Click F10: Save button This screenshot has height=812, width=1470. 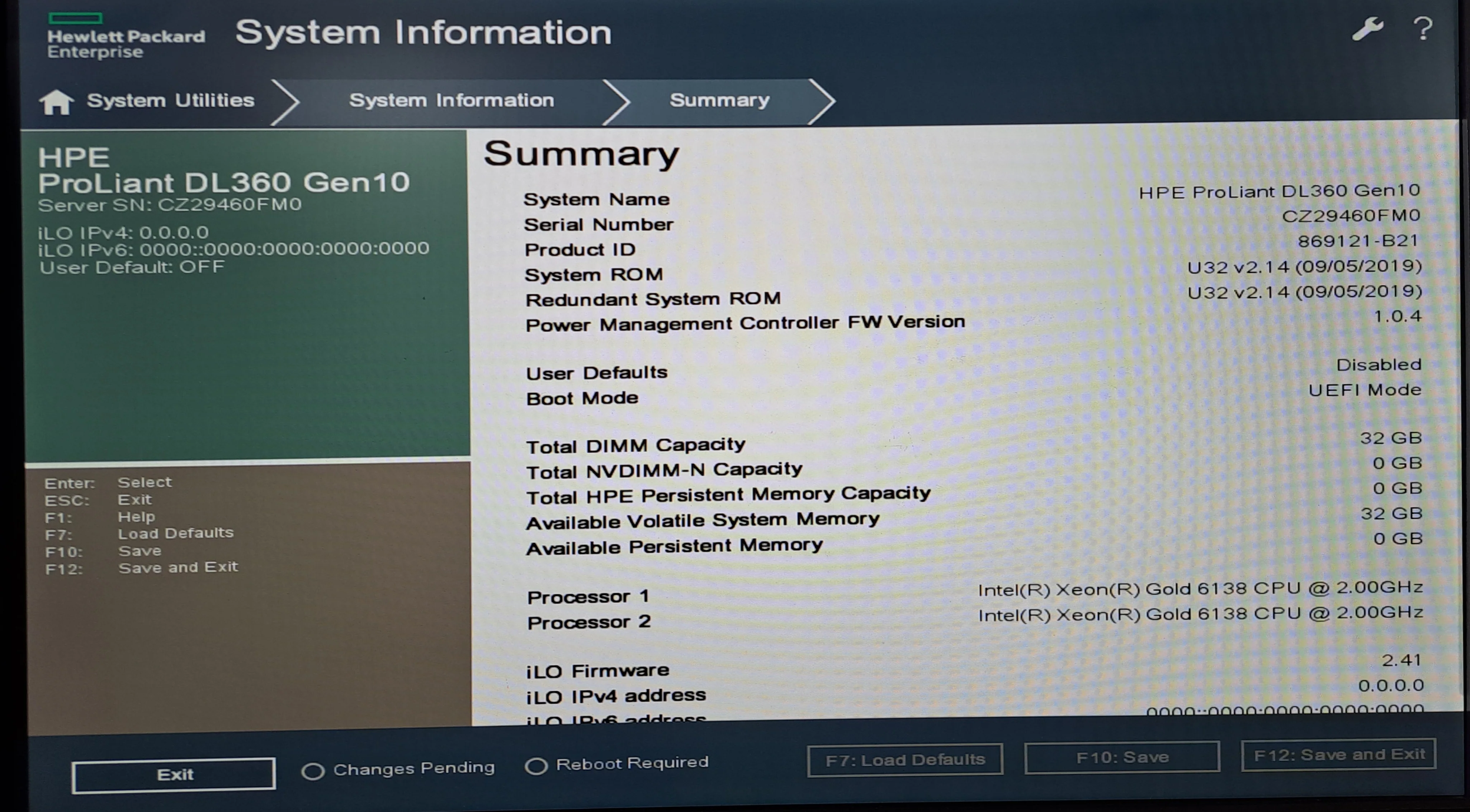click(x=1122, y=757)
